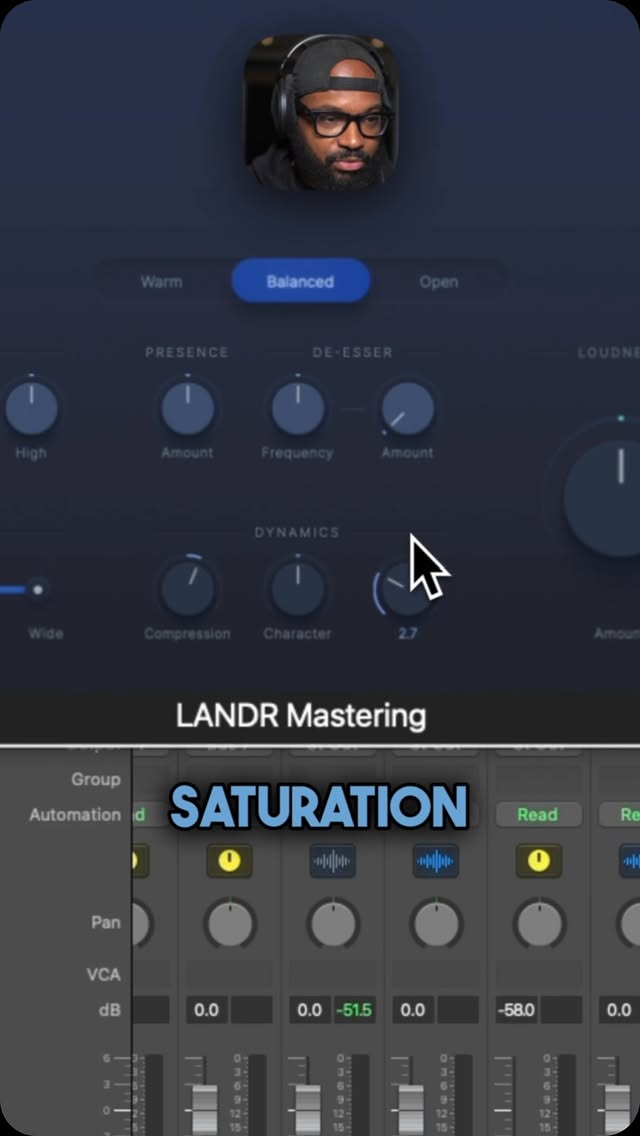Click the LANDR Mastering title caption
Image resolution: width=640 pixels, height=1136 pixels.
(x=301, y=716)
